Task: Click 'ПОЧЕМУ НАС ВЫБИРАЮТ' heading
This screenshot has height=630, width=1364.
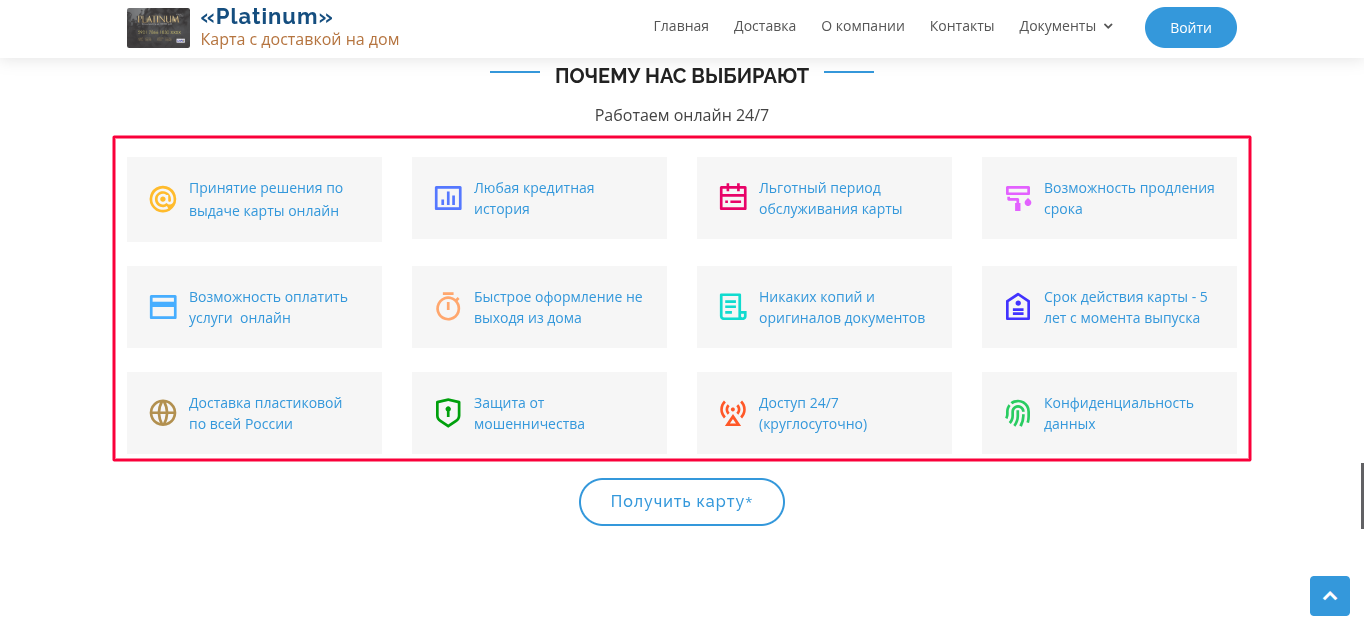Action: [682, 75]
